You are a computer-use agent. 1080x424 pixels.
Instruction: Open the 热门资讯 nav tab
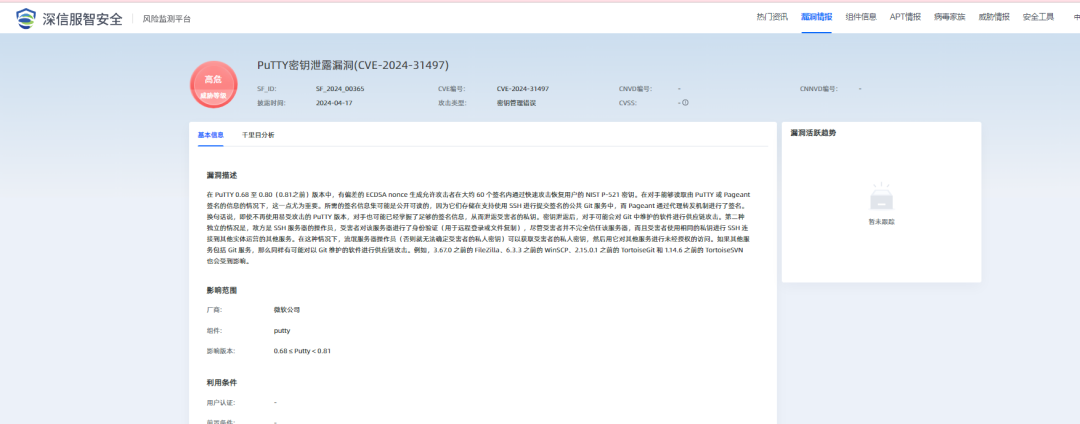771,17
